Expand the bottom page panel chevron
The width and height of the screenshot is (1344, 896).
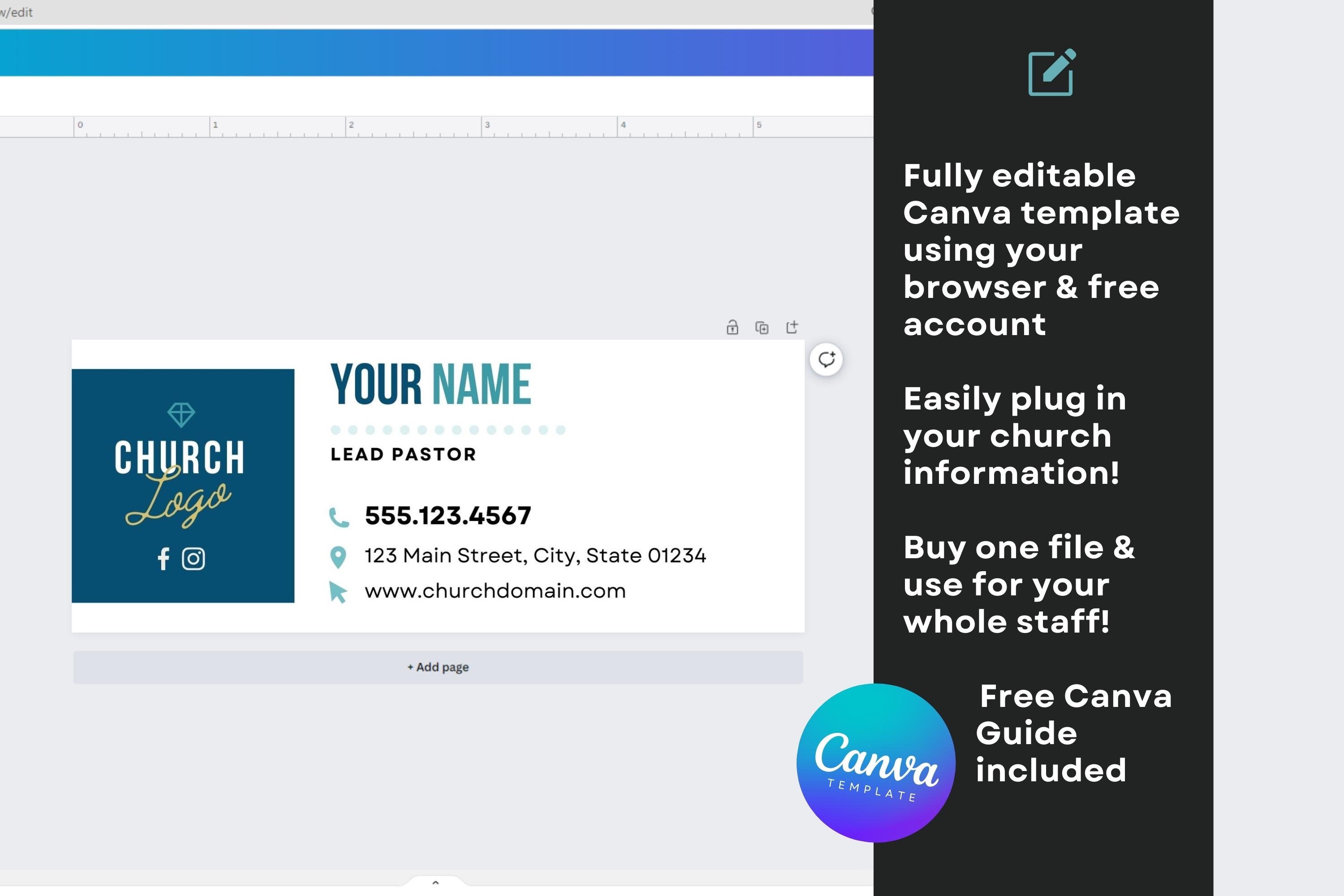click(x=435, y=883)
